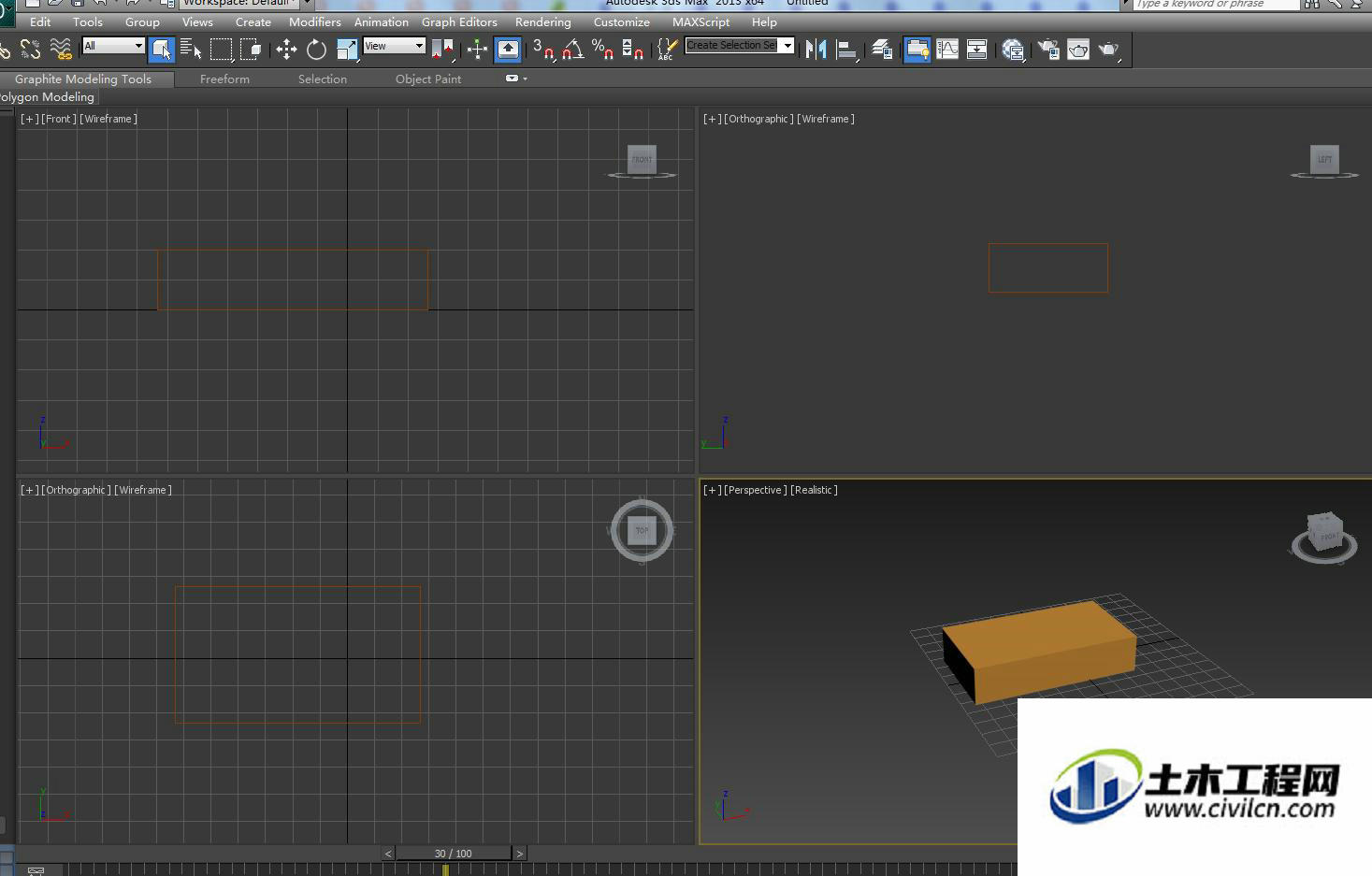Switch to the Selection ribbon tab
This screenshot has height=876, width=1372.
323,79
